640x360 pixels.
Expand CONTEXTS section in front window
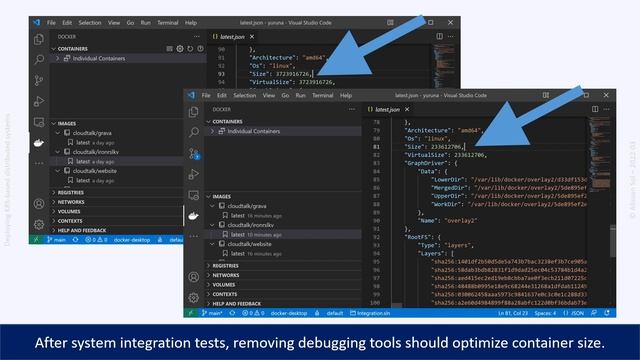[283, 294]
